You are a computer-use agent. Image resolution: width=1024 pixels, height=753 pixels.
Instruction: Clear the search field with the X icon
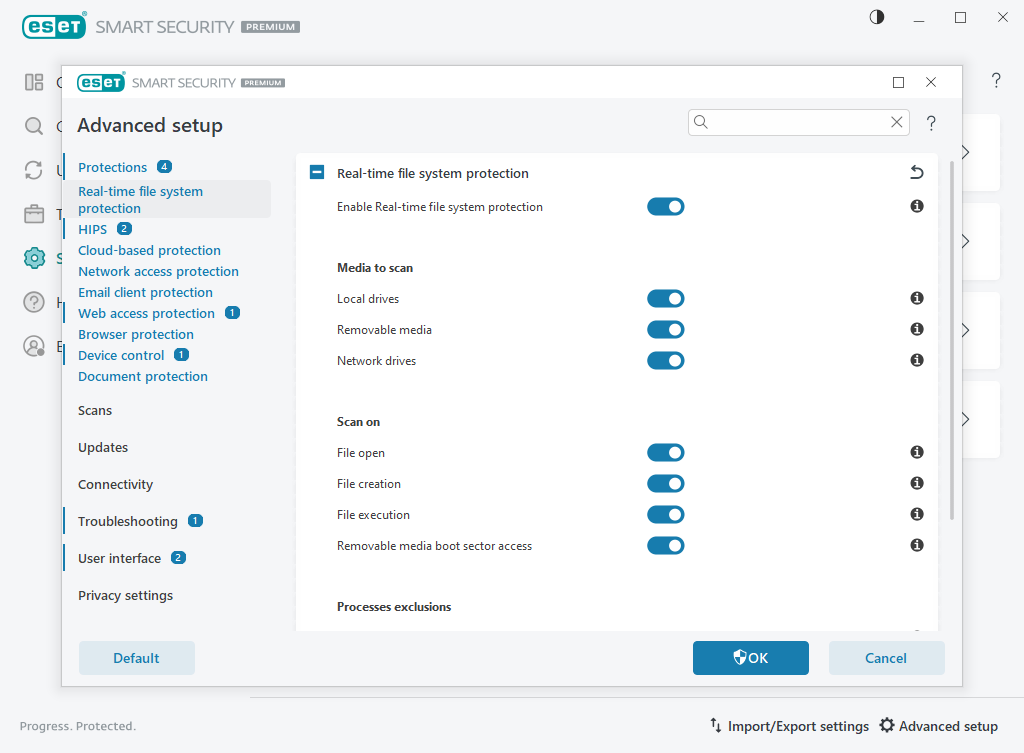(897, 122)
